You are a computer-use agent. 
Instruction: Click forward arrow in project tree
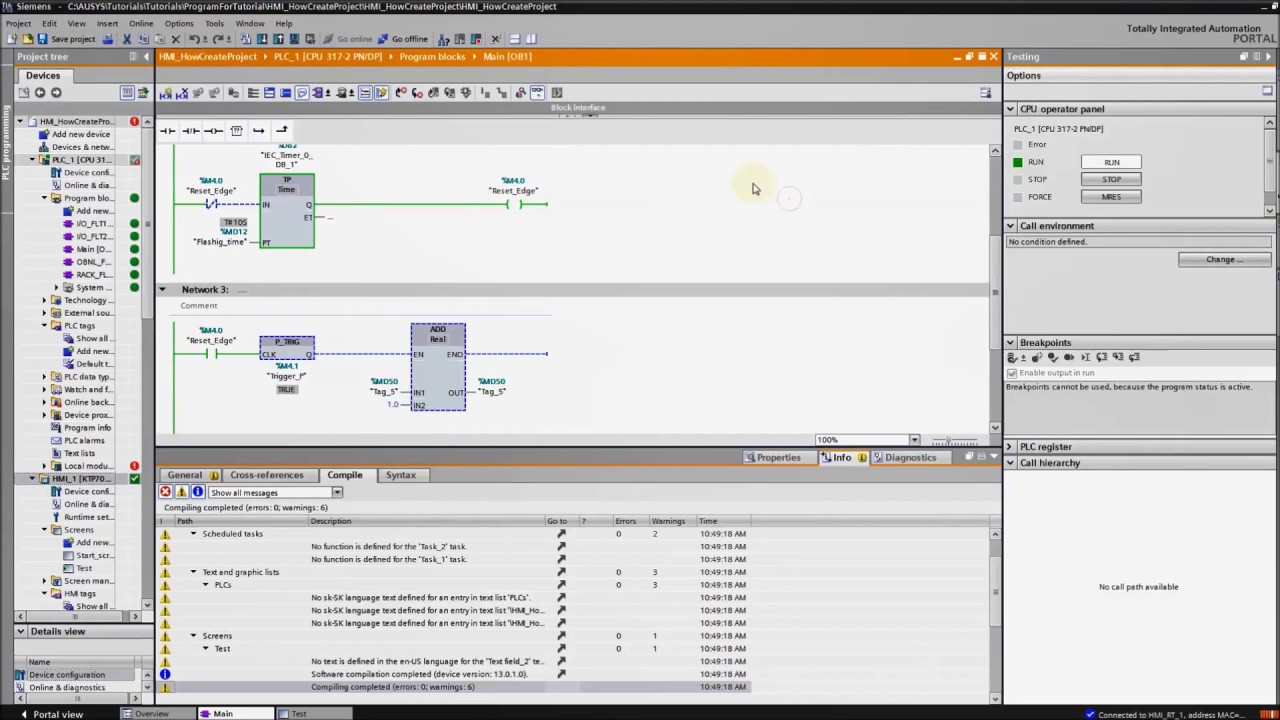point(56,93)
